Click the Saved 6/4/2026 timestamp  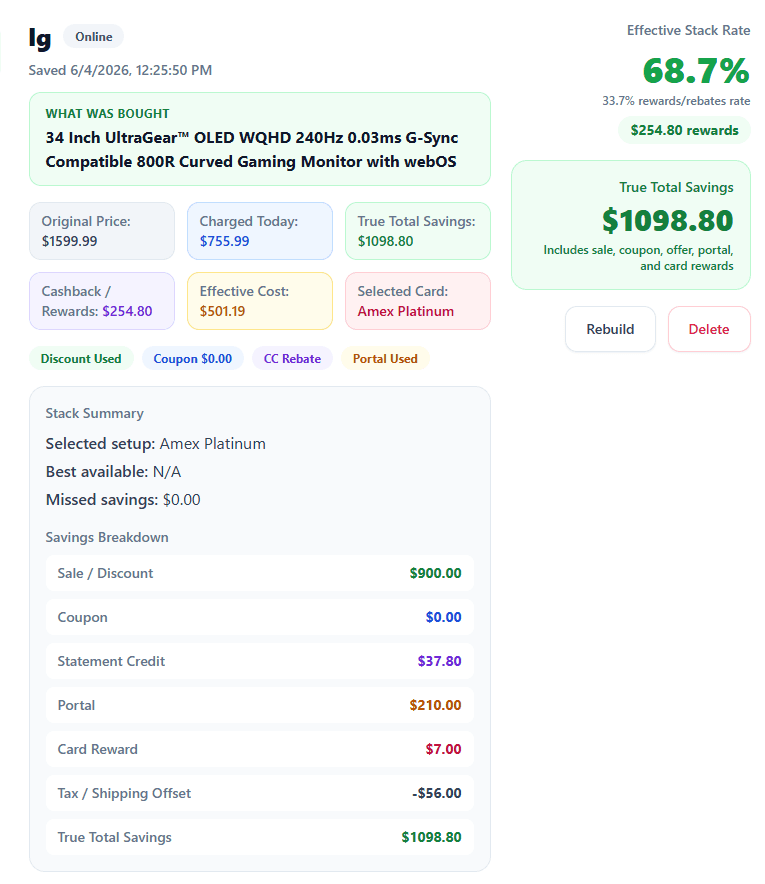tap(120, 70)
